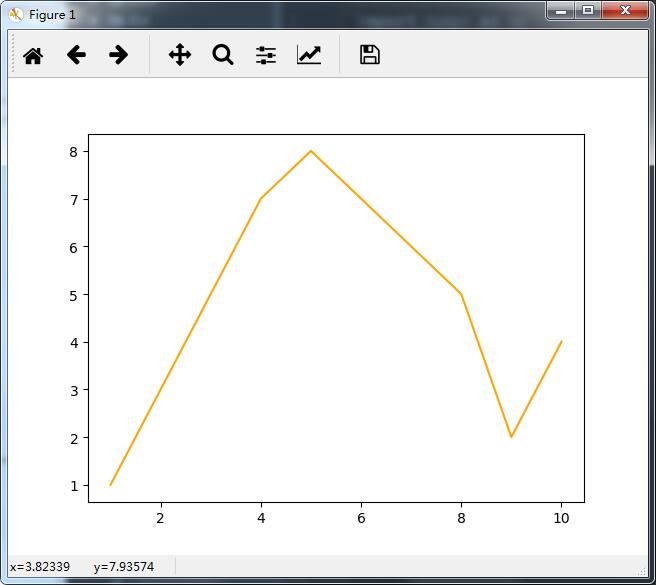Open the Edit axis curve parameters icon

tap(309, 55)
